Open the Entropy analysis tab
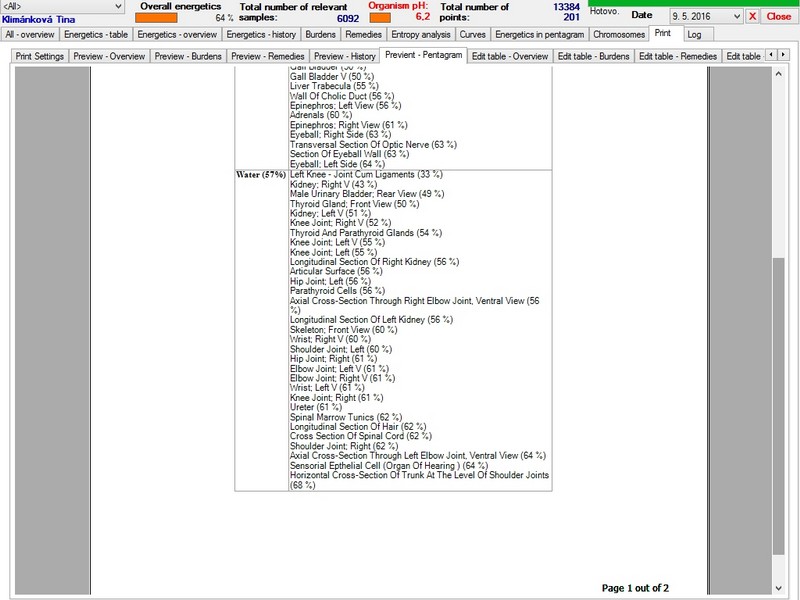Viewport: 800px width, 600px height. coord(420,35)
